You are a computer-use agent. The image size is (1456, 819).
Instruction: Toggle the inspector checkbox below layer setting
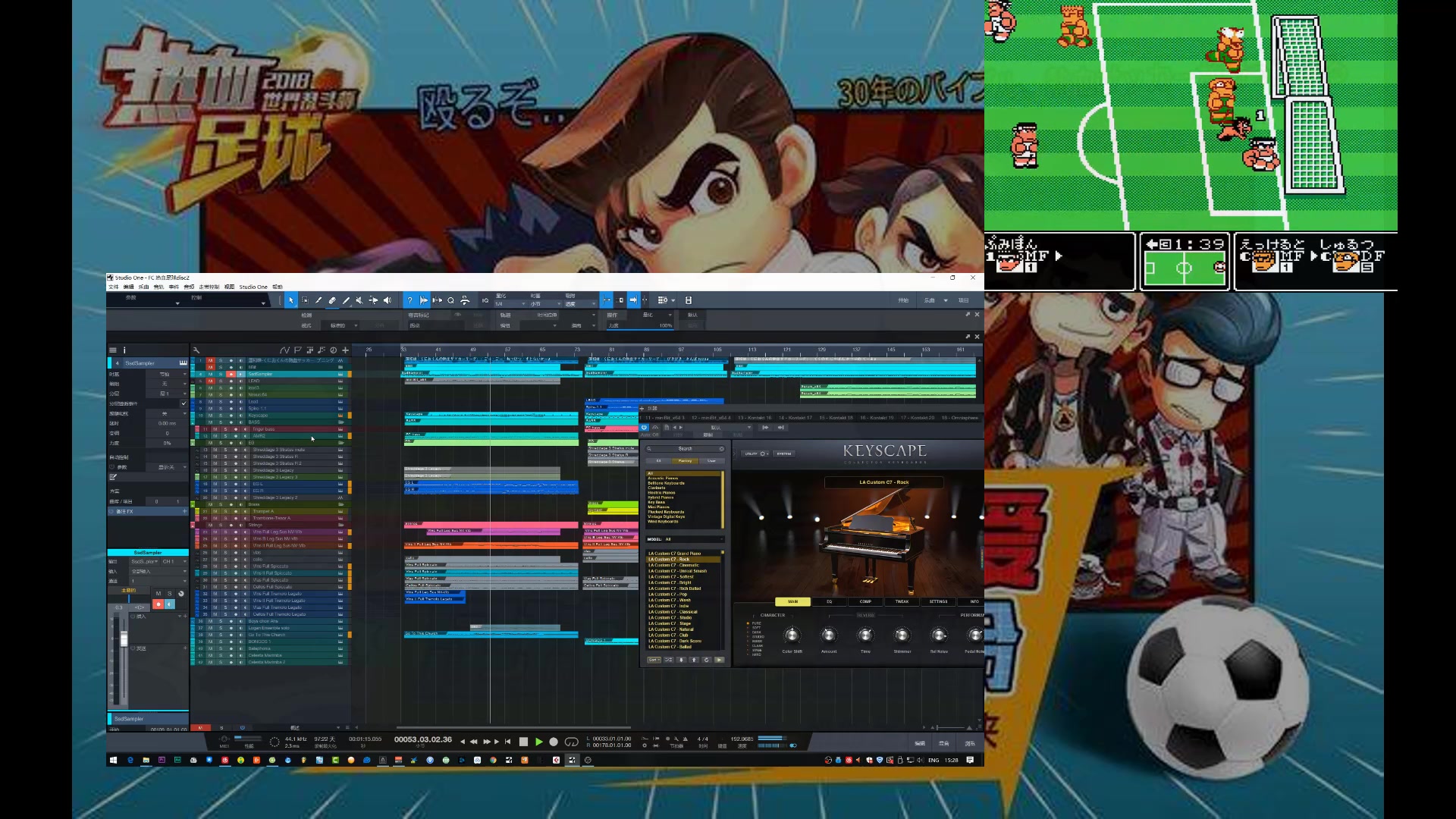pyautogui.click(x=184, y=403)
